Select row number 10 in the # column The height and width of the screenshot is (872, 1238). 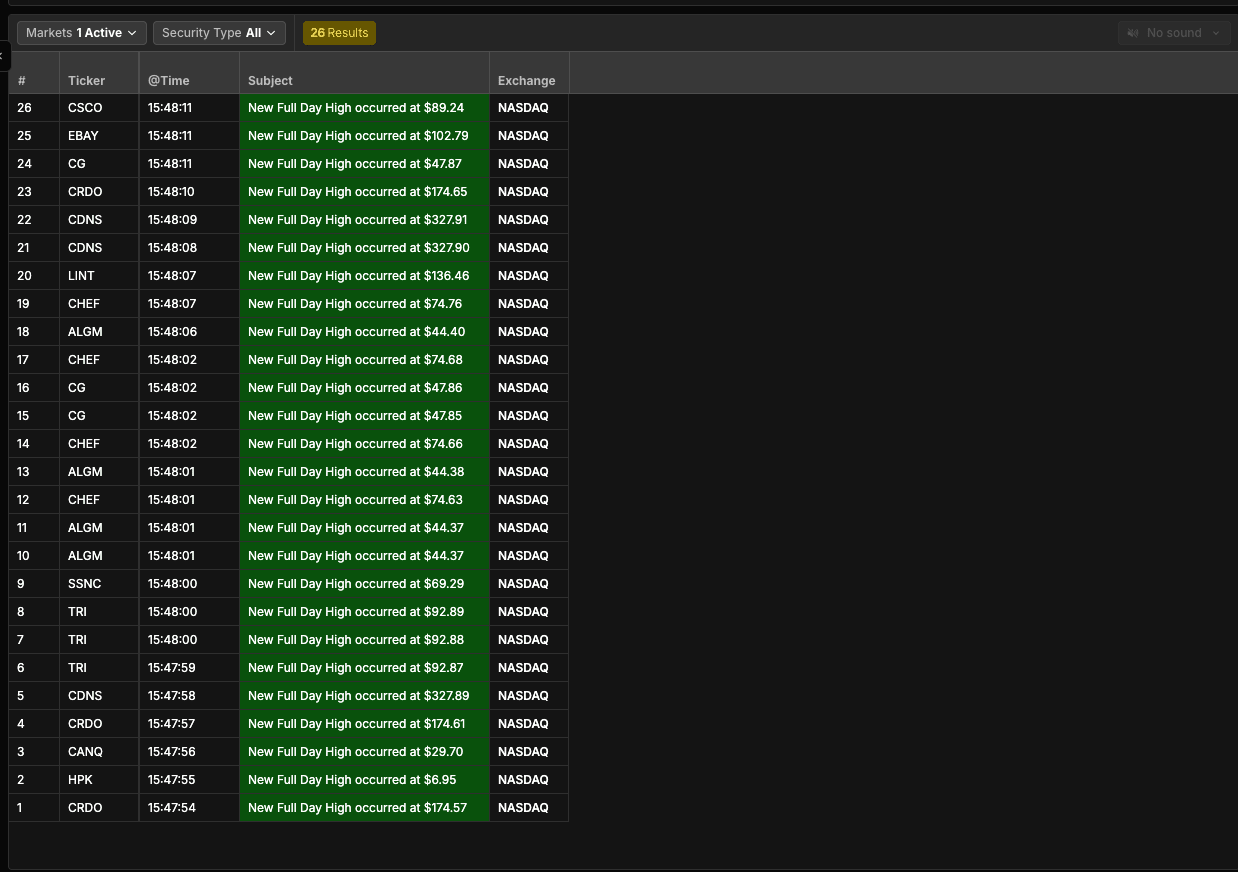pyautogui.click(x=34, y=556)
